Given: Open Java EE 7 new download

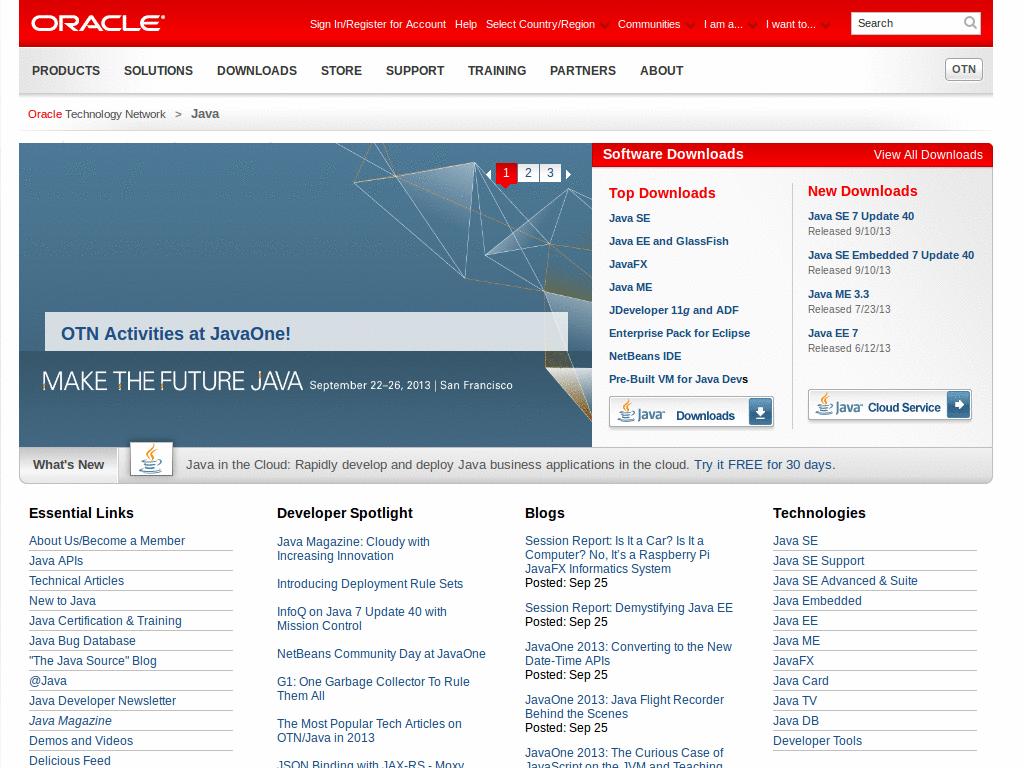Looking at the screenshot, I should (833, 333).
